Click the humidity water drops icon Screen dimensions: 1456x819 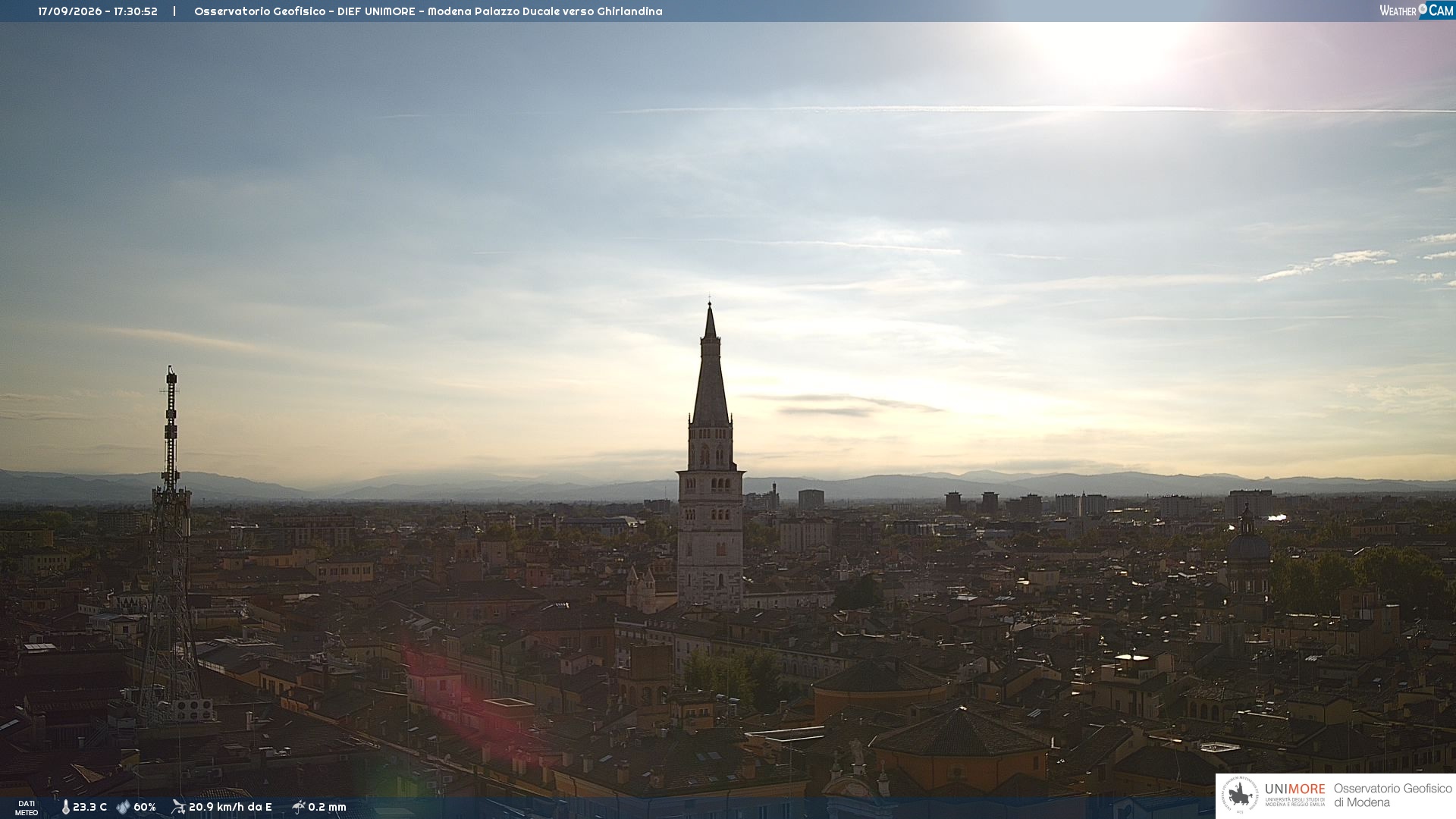[123, 807]
